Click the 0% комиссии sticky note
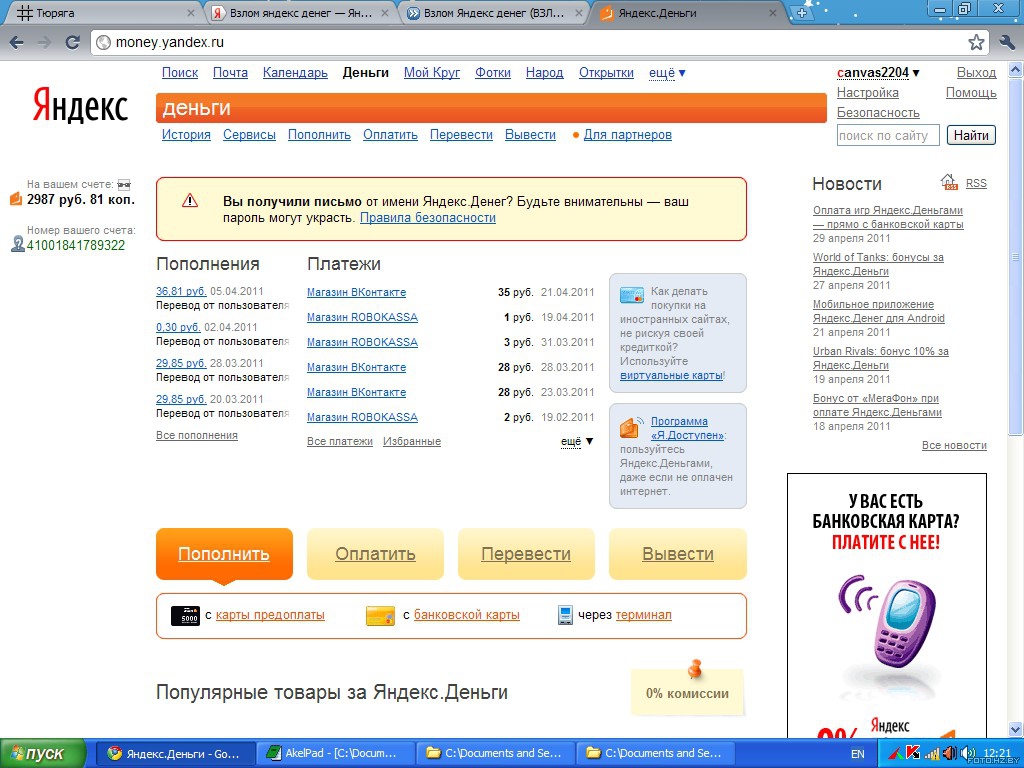The width and height of the screenshot is (1024, 768). pos(687,692)
